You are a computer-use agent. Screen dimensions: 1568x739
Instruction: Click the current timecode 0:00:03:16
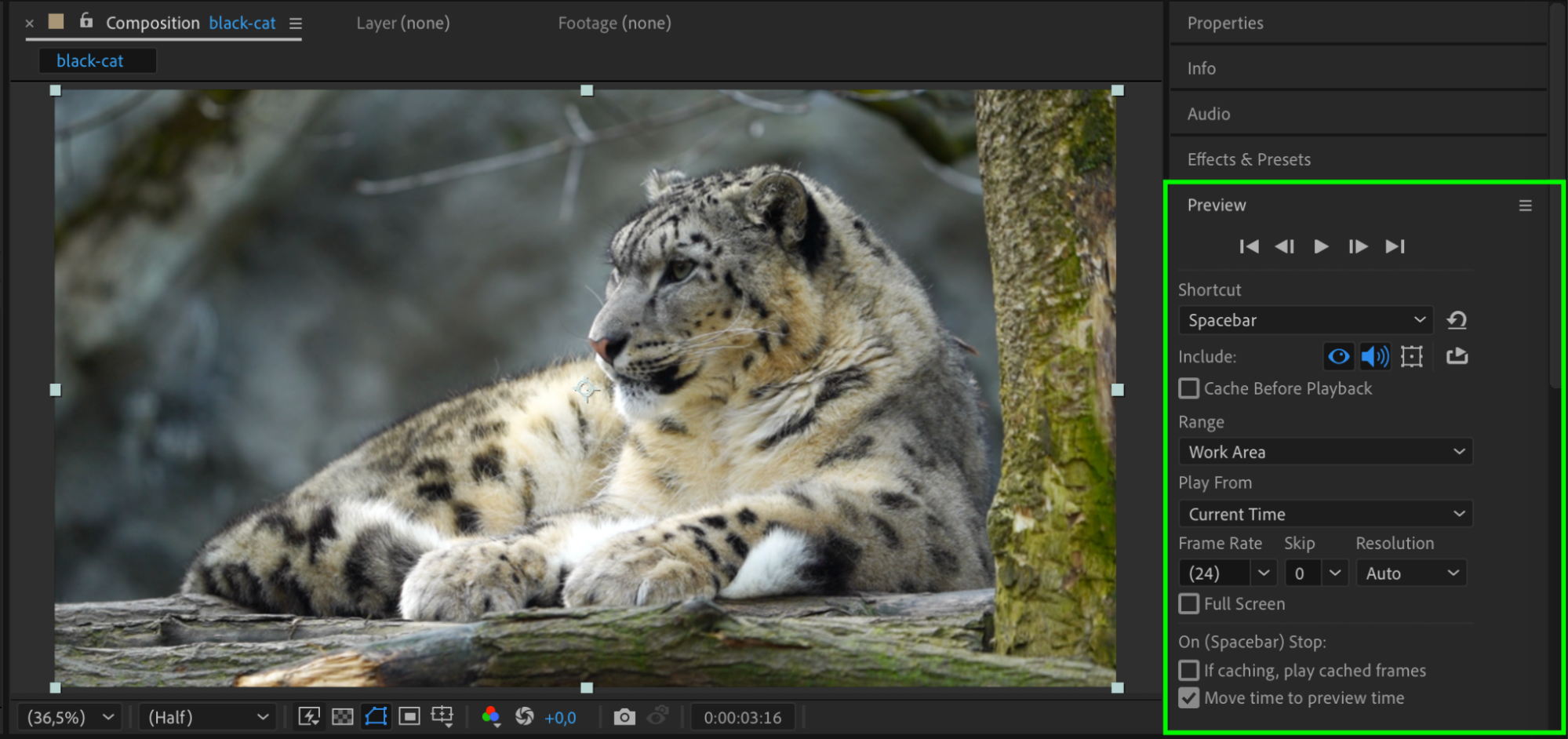742,717
